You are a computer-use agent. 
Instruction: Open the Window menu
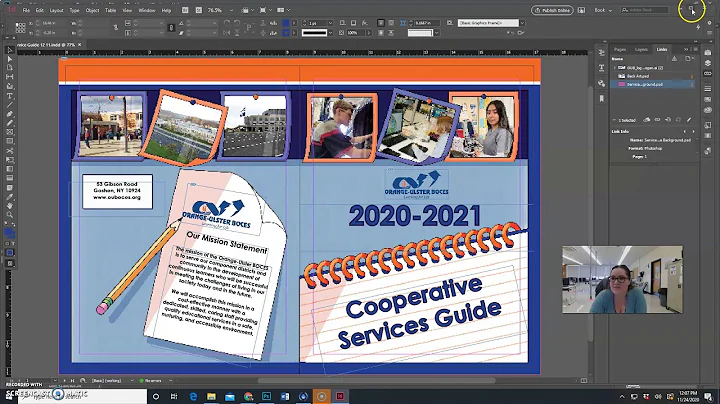tap(147, 10)
